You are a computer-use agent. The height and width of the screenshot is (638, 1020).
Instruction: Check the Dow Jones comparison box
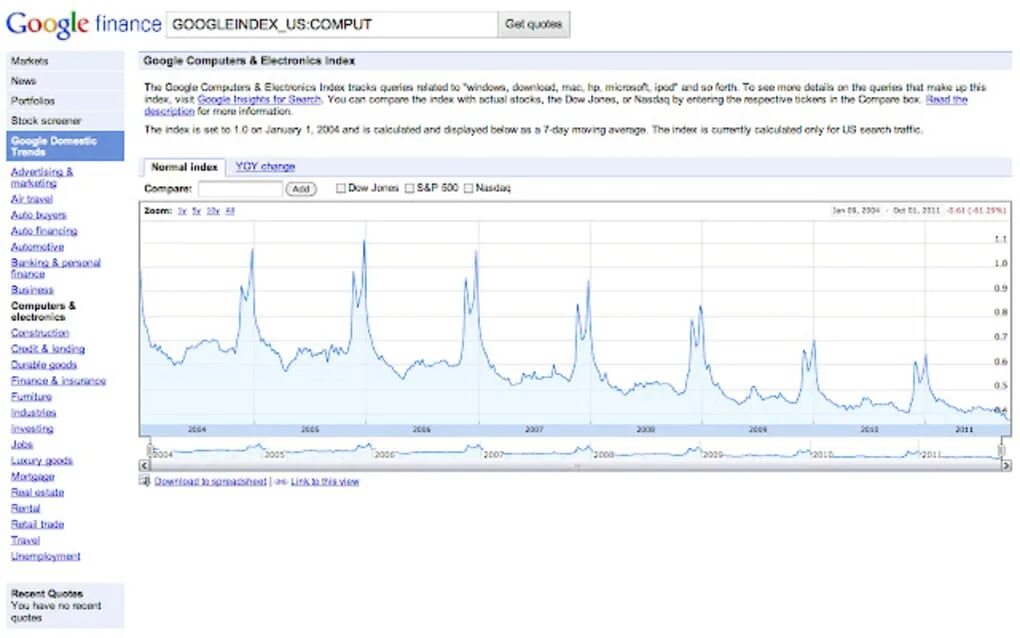[x=340, y=189]
